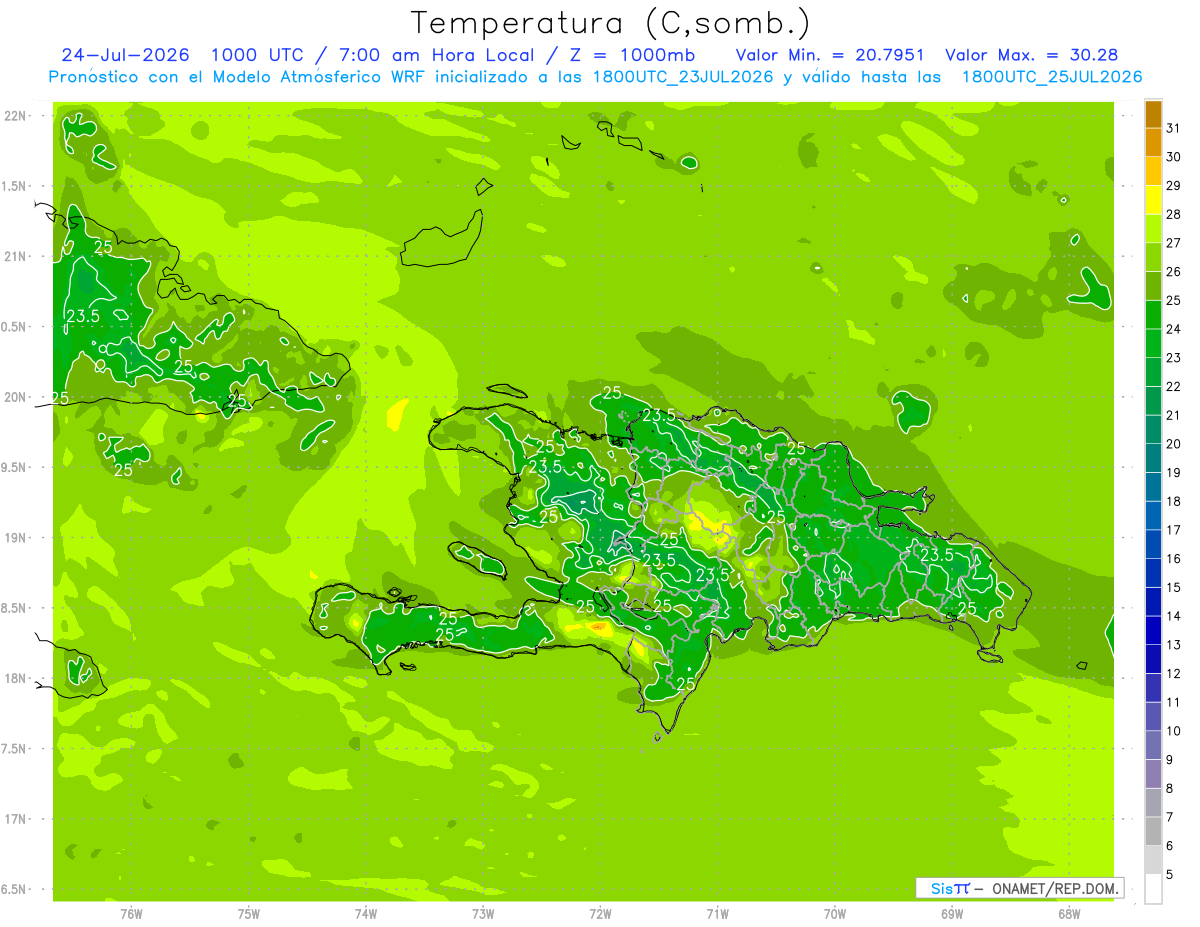Screen dimensions: 1200x927
Task: Click legend value "8" on the color bar
Action: pos(1170,789)
